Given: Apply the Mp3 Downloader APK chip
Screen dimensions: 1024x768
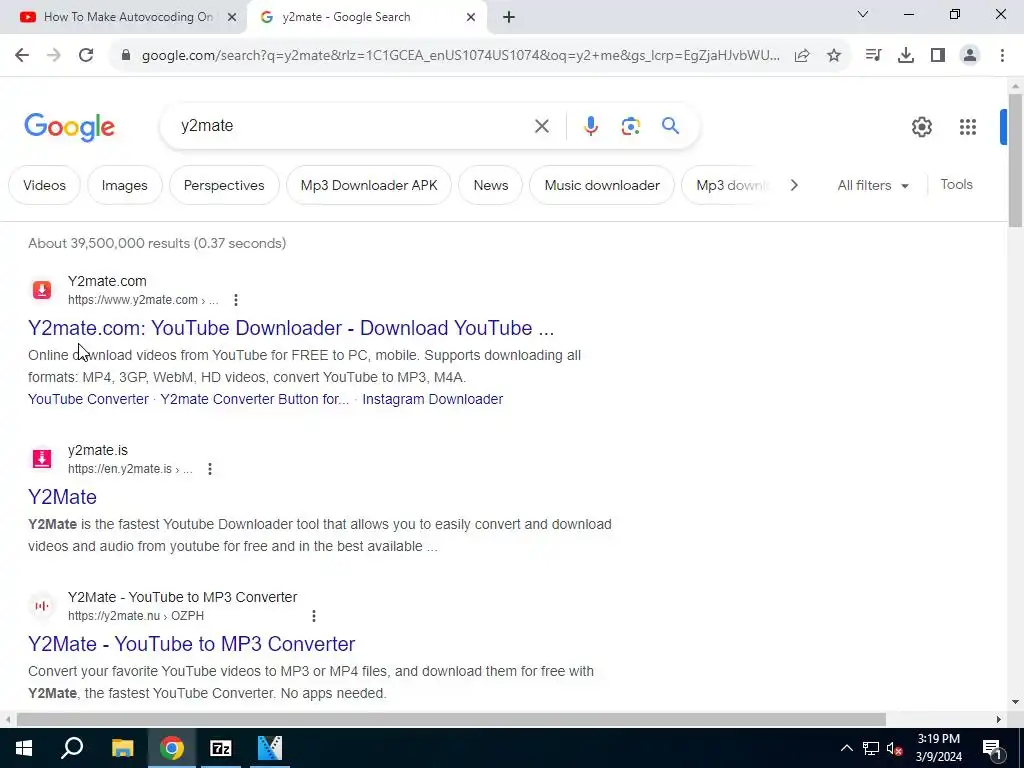Looking at the screenshot, I should pos(369,185).
